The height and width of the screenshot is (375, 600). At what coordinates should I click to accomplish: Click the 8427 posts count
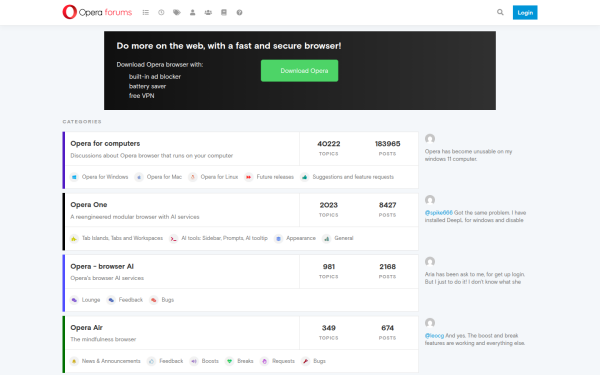[387, 205]
